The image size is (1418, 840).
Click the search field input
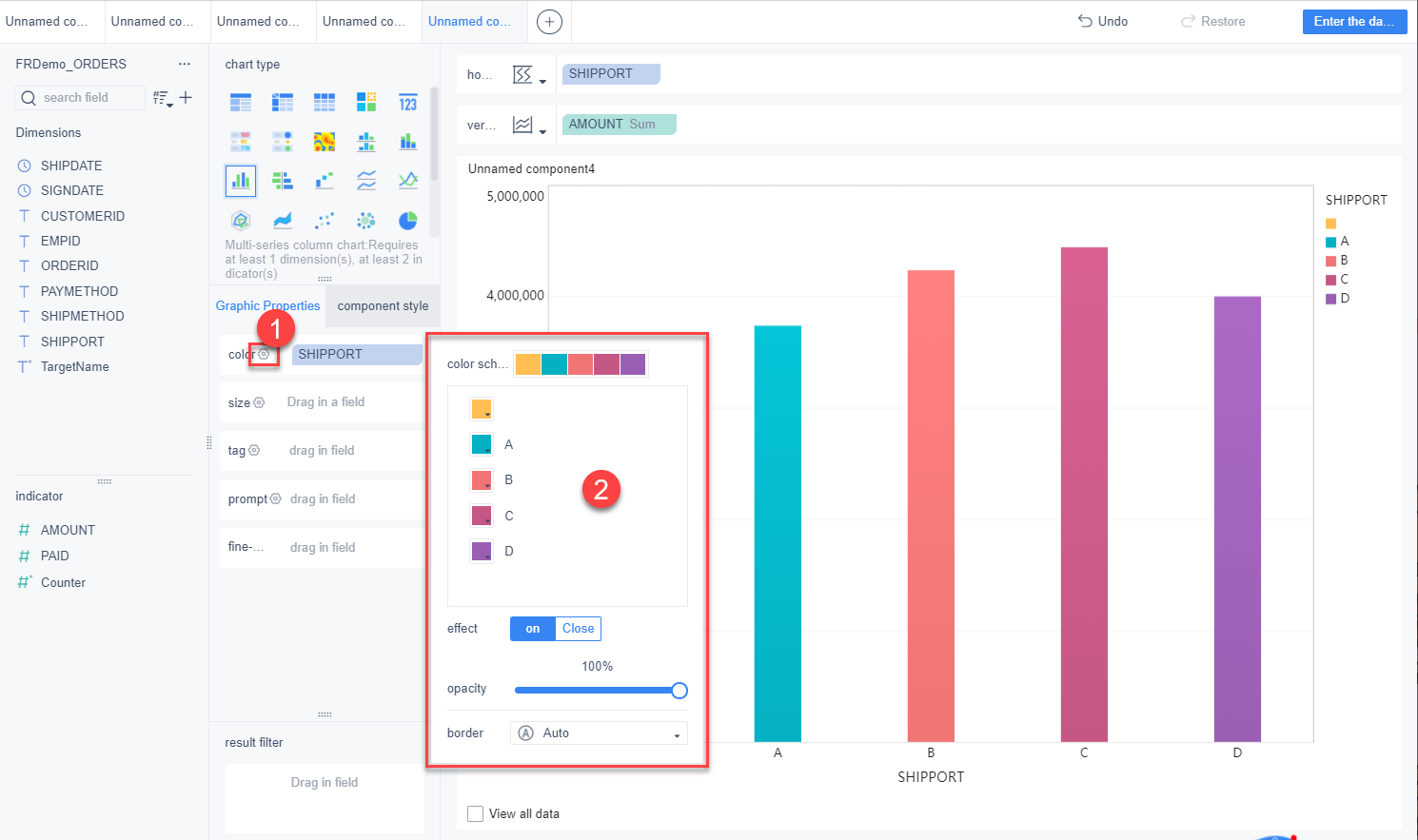pyautogui.click(x=81, y=98)
